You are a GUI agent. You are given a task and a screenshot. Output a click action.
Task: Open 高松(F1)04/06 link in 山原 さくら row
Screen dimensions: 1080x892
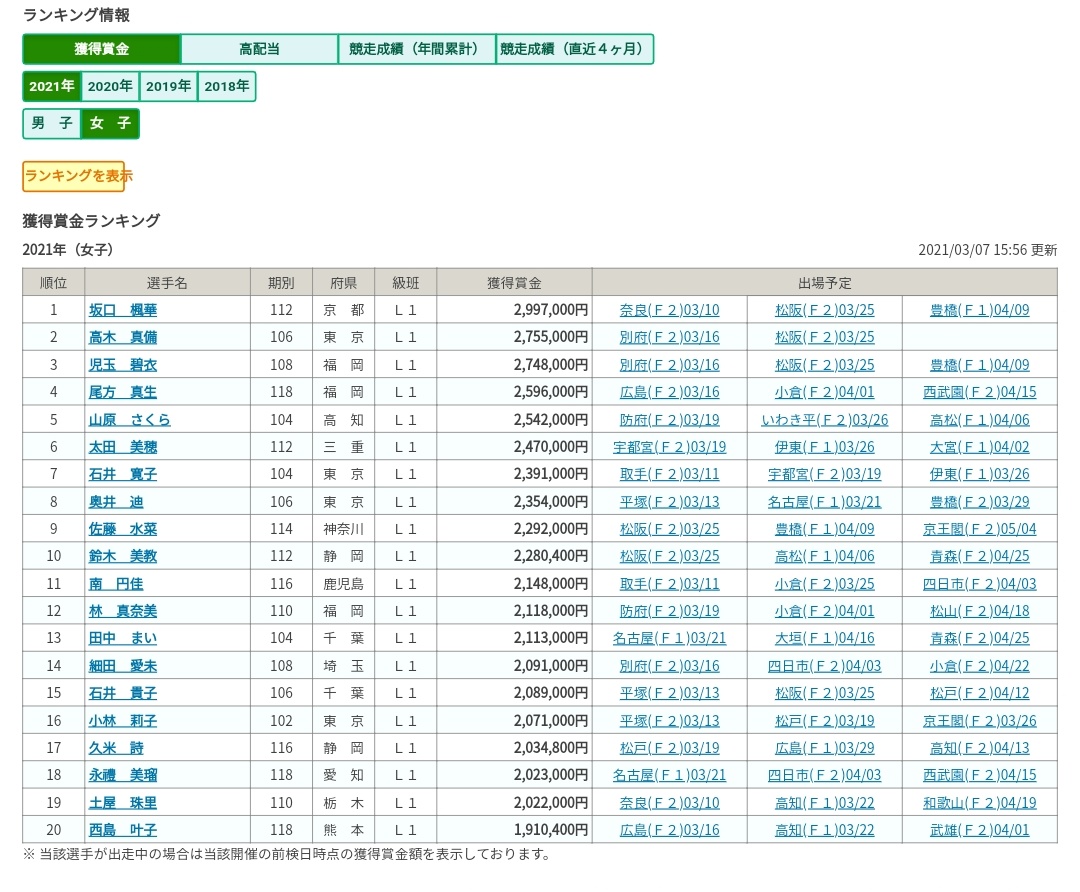click(979, 419)
